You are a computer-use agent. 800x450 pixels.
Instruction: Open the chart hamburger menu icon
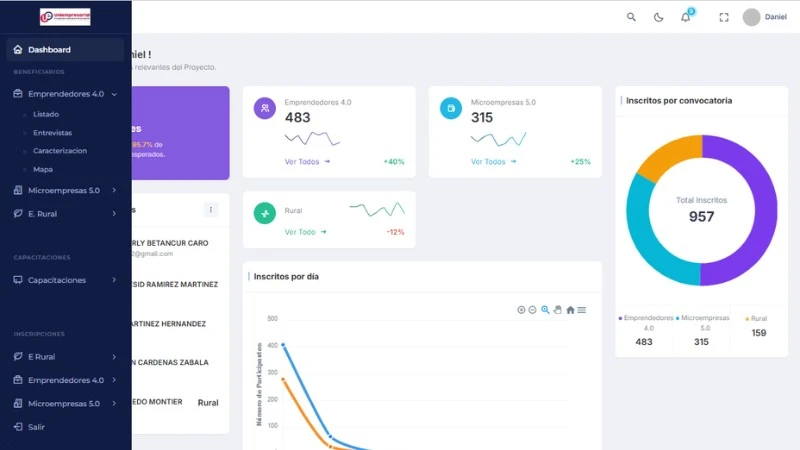click(582, 310)
